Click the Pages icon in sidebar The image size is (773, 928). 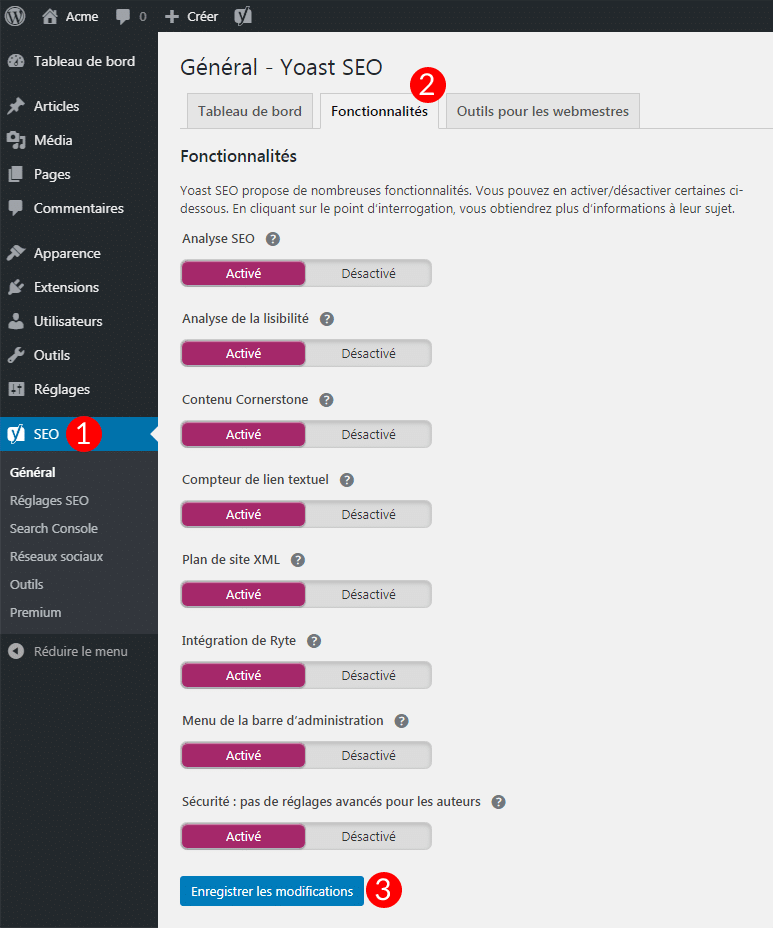coord(16,174)
